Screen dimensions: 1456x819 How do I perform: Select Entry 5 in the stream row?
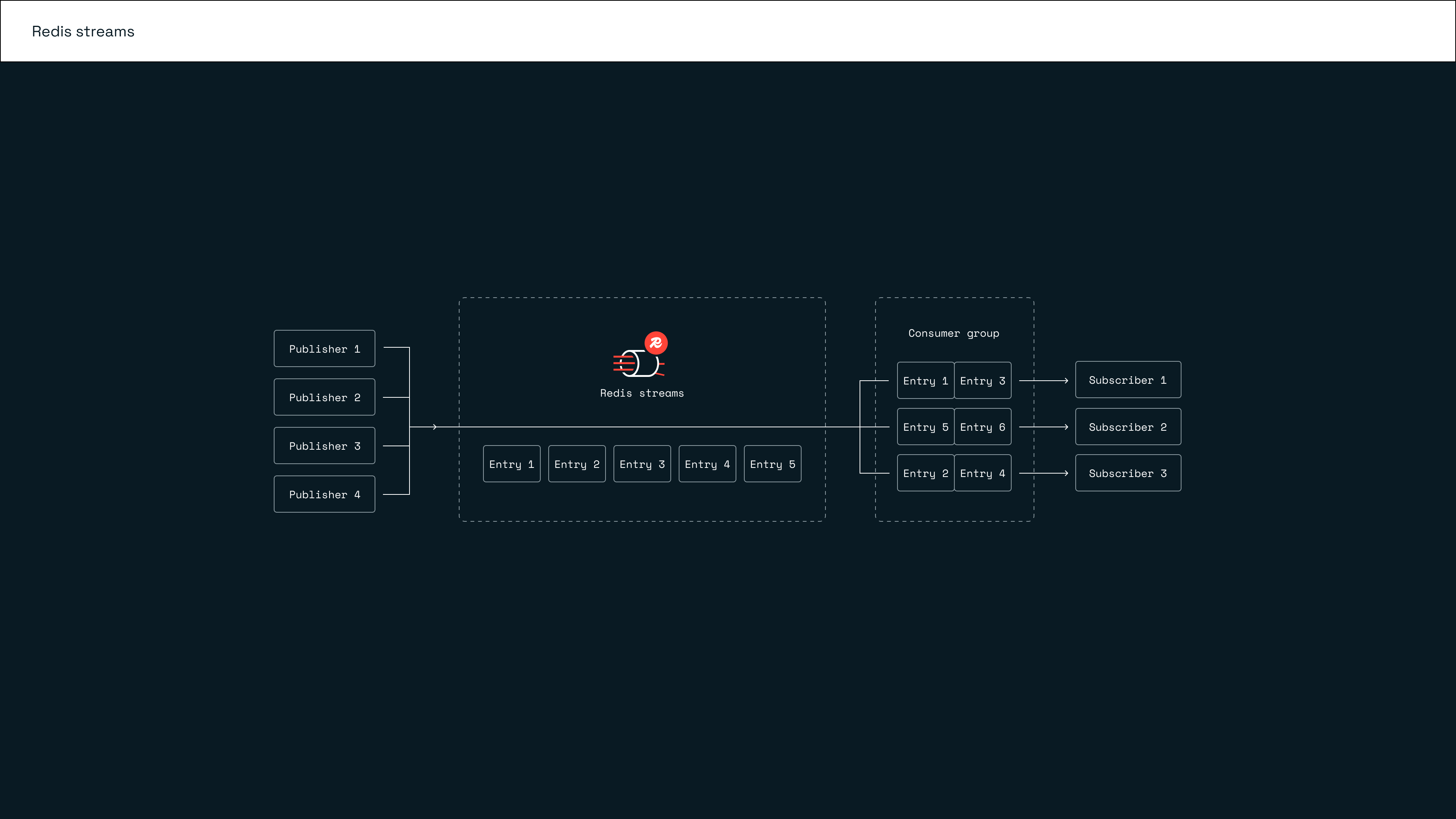click(772, 464)
